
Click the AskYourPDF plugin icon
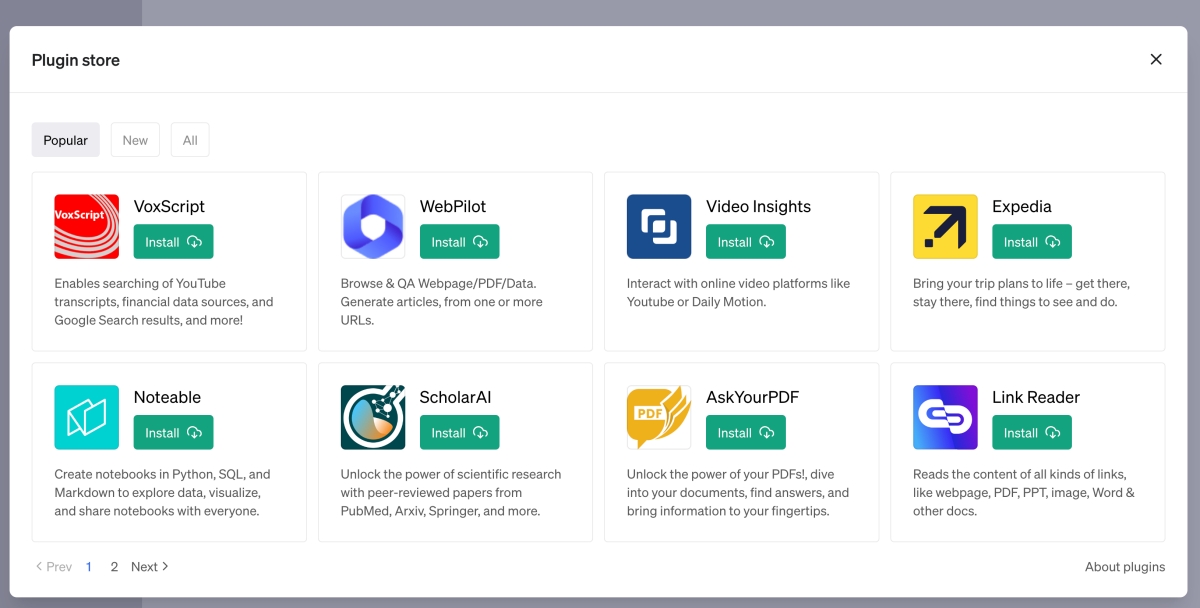coord(659,417)
